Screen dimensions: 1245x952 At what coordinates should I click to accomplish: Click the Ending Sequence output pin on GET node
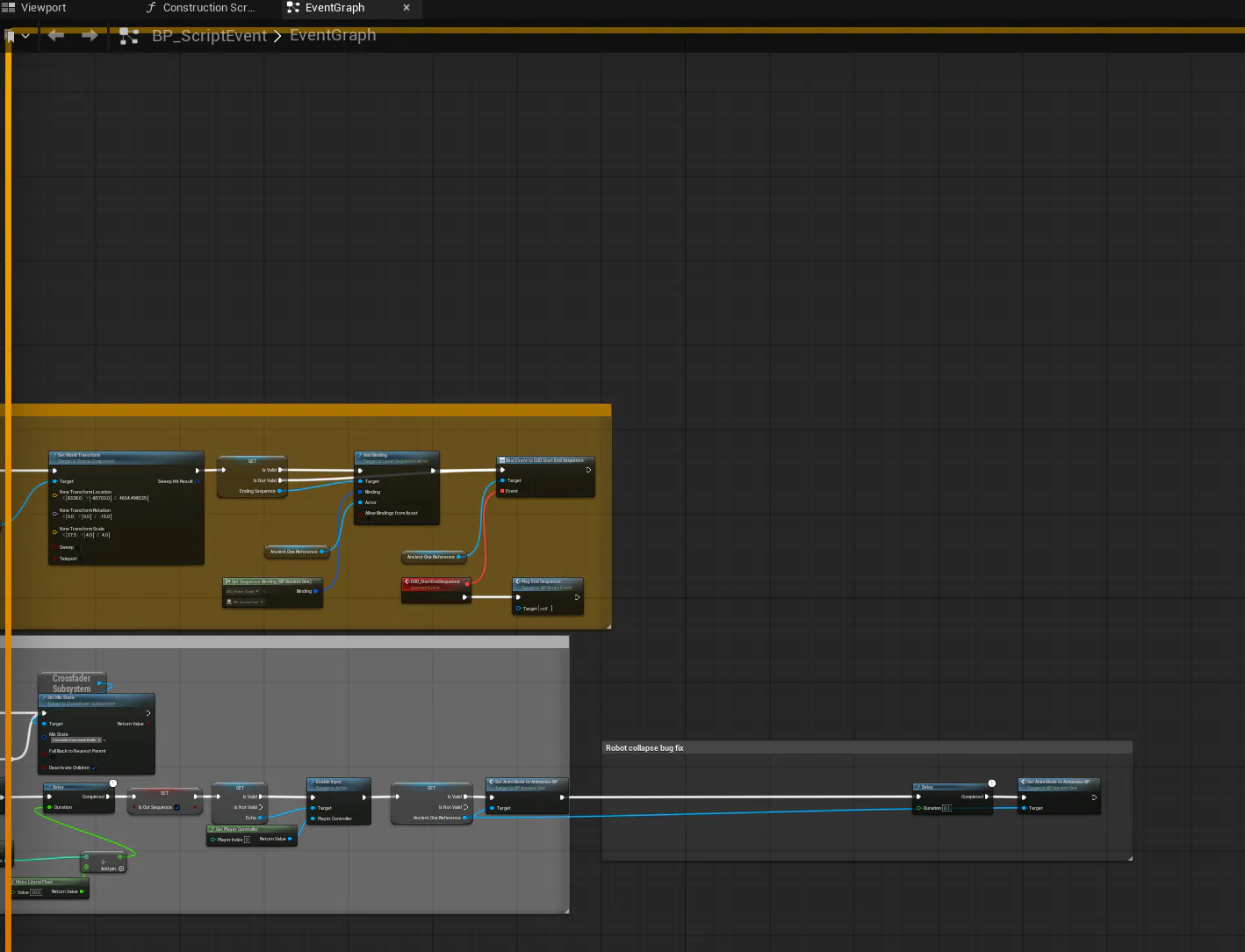pos(280,491)
